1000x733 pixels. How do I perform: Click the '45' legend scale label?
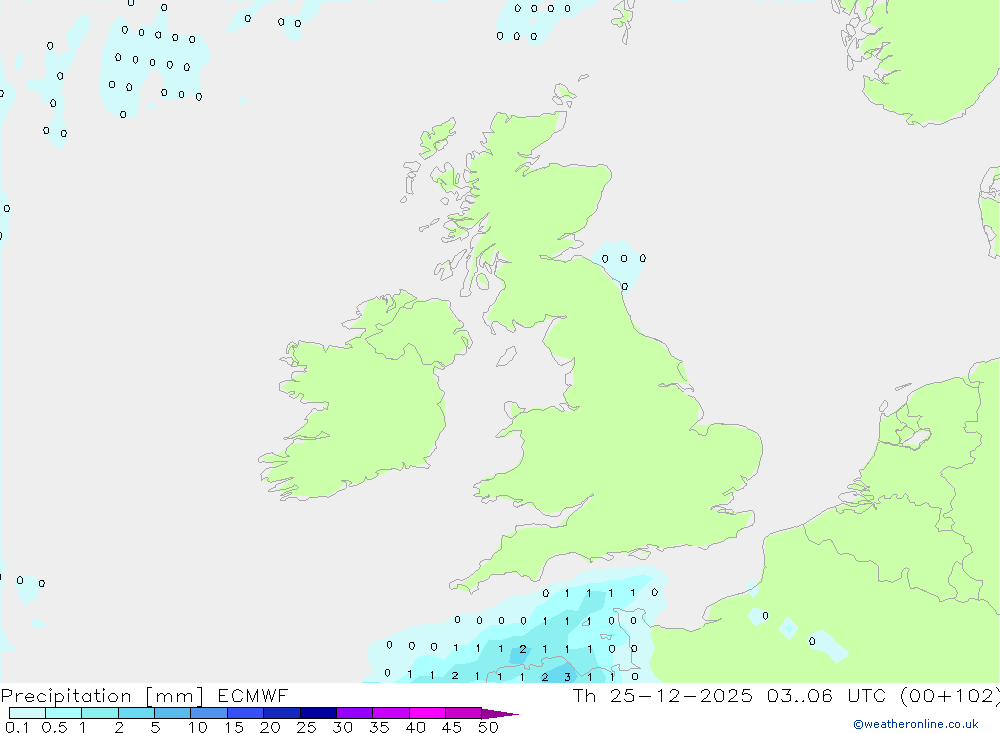click(452, 727)
